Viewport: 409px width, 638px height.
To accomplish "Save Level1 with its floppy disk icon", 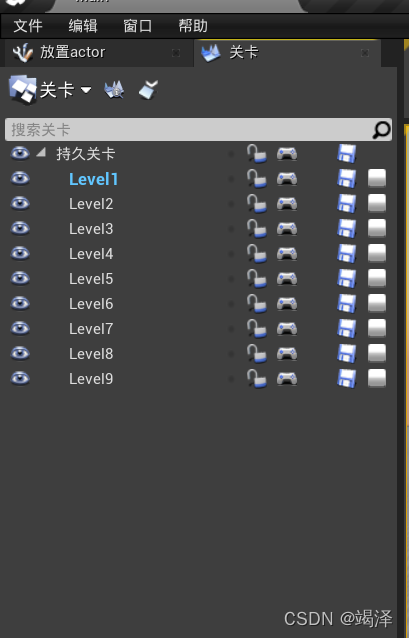I will pos(347,179).
